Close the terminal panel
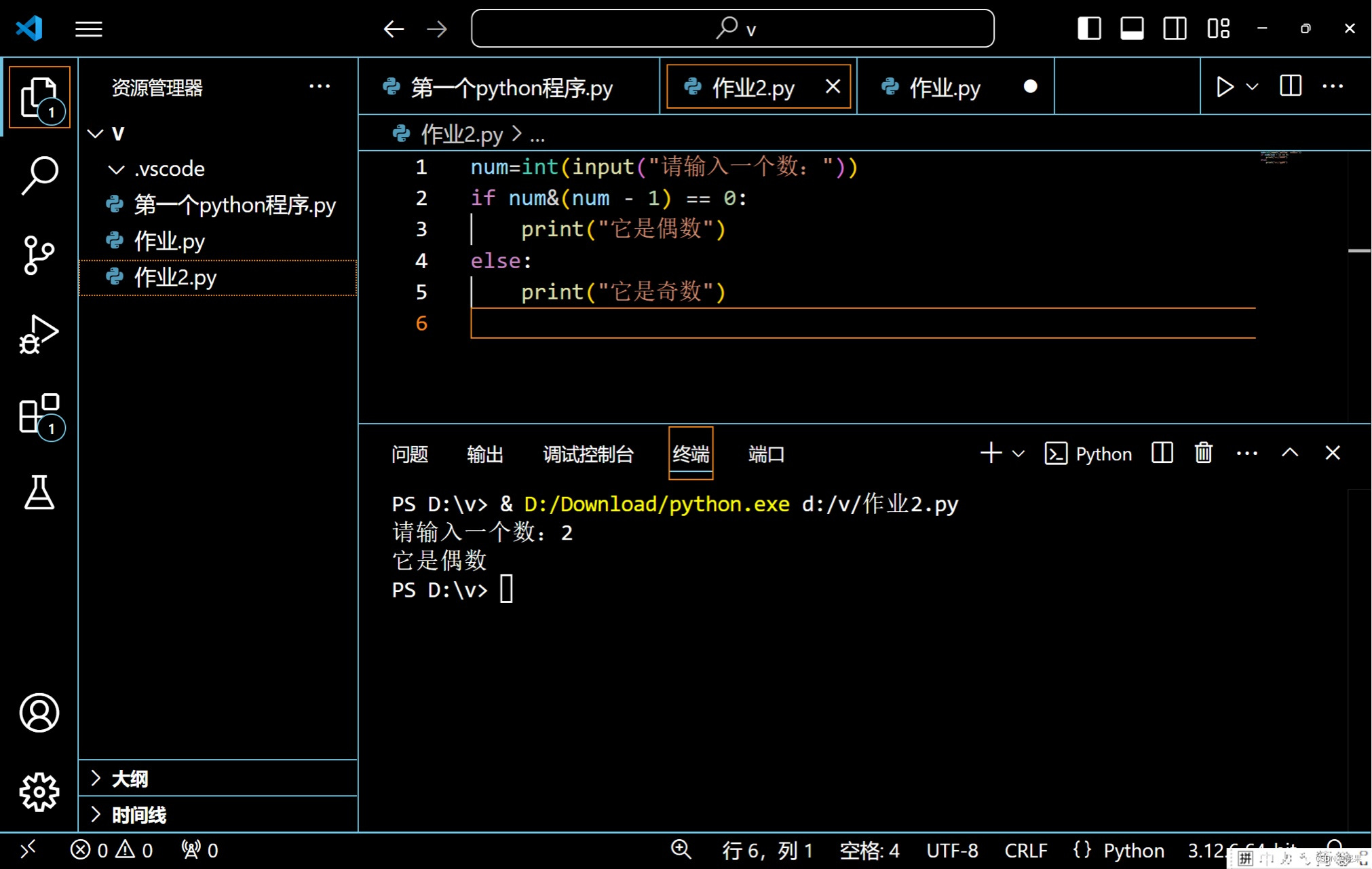The image size is (1372, 869). 1333,453
